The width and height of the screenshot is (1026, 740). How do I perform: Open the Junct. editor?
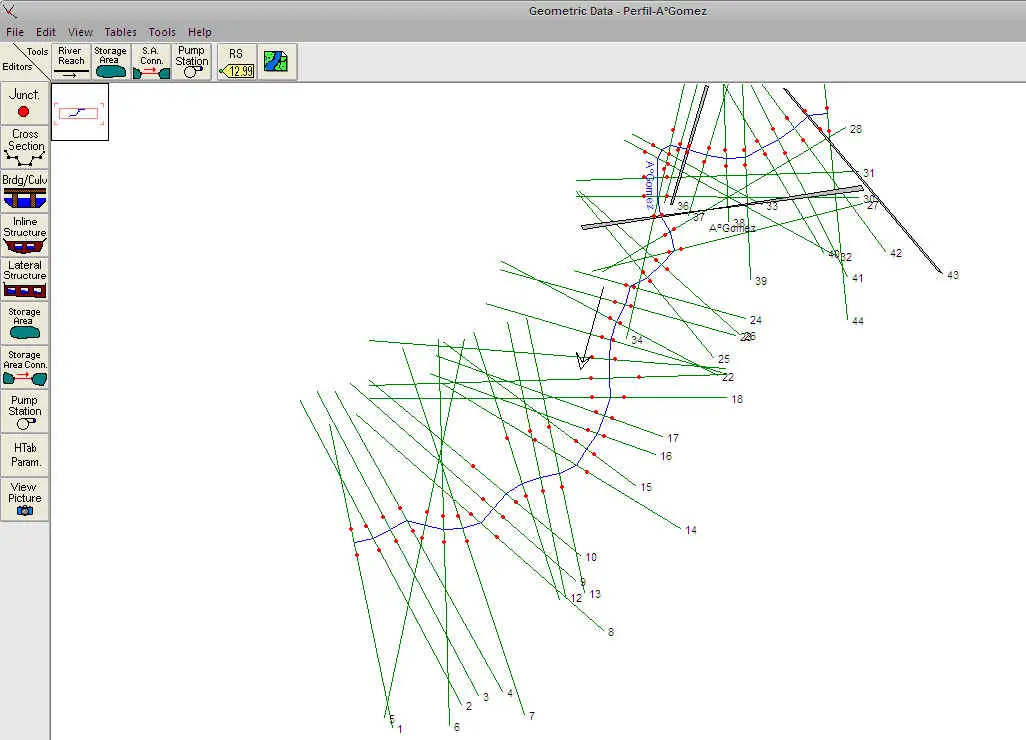click(x=24, y=103)
